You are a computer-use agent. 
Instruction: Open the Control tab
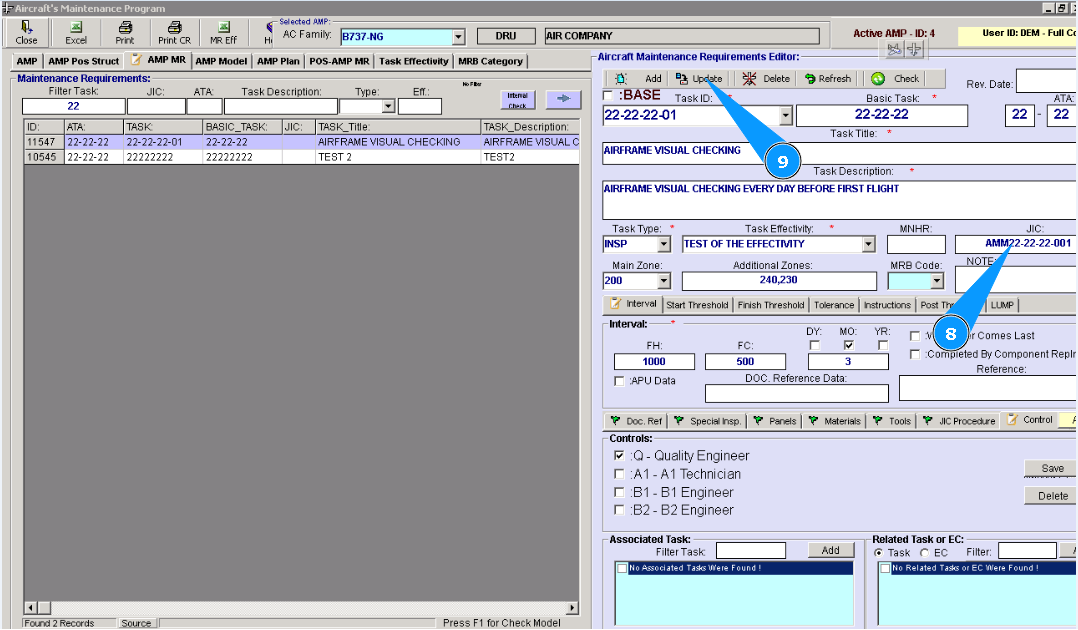pos(1030,420)
